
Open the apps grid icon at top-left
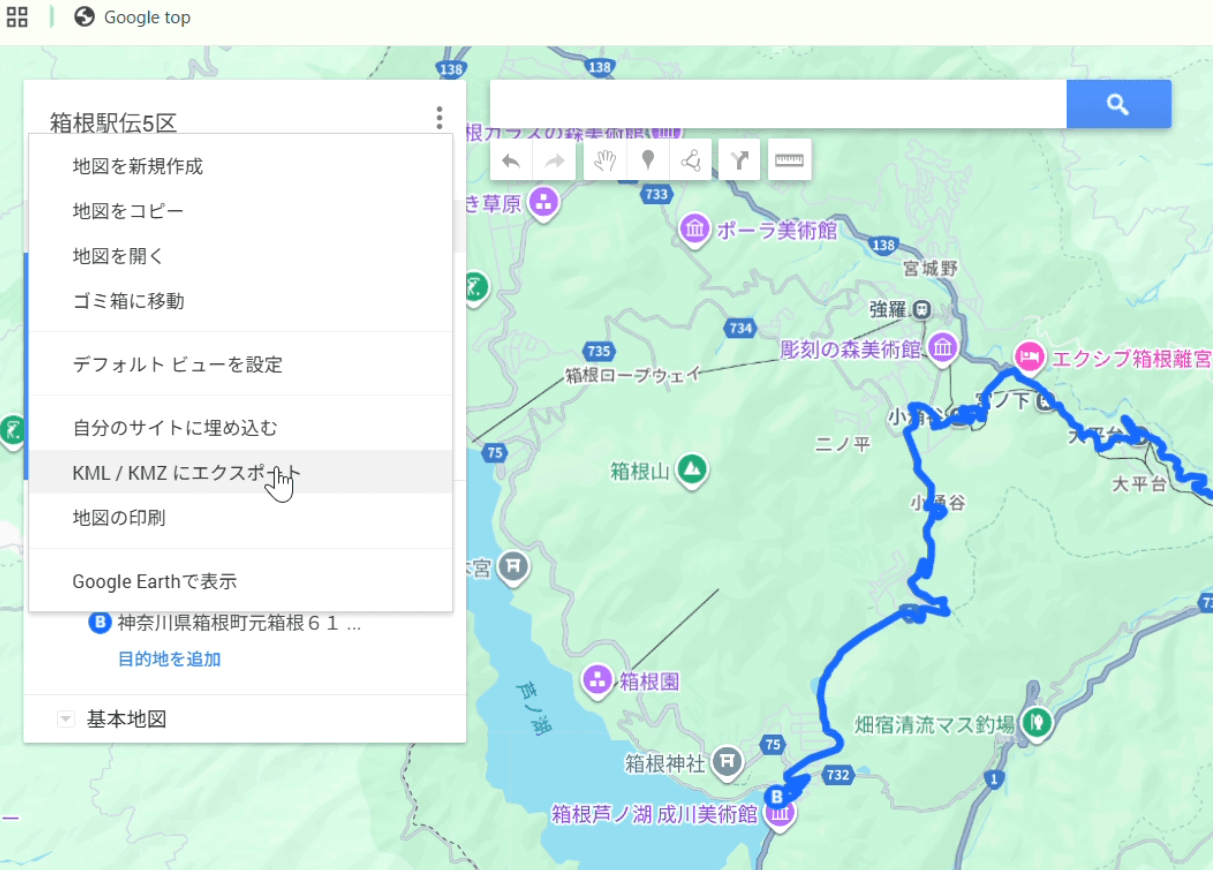[17, 17]
